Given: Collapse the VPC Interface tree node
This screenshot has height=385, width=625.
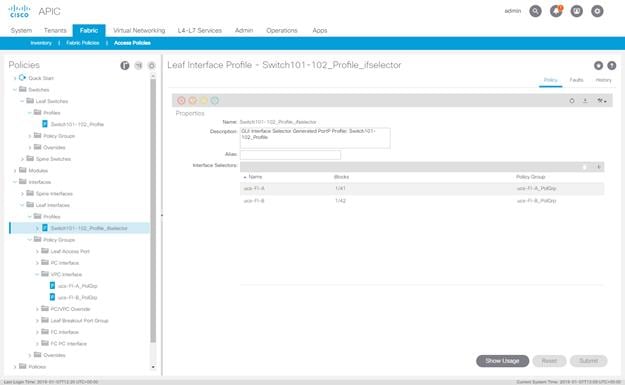Looking at the screenshot, I should [37, 275].
